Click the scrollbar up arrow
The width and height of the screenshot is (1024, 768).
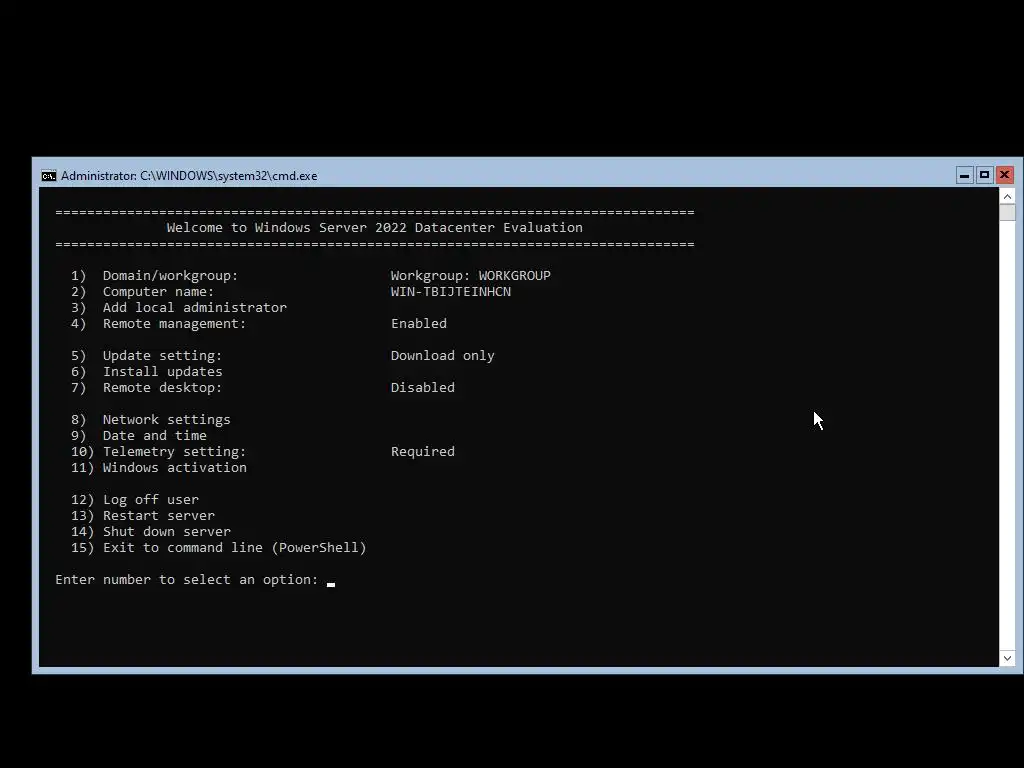pos(1007,196)
